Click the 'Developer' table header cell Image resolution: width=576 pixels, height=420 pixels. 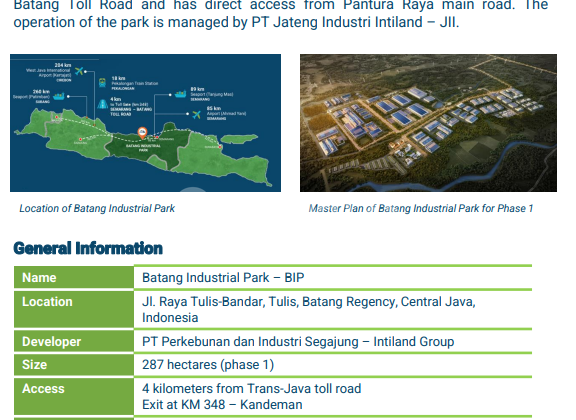coord(74,341)
